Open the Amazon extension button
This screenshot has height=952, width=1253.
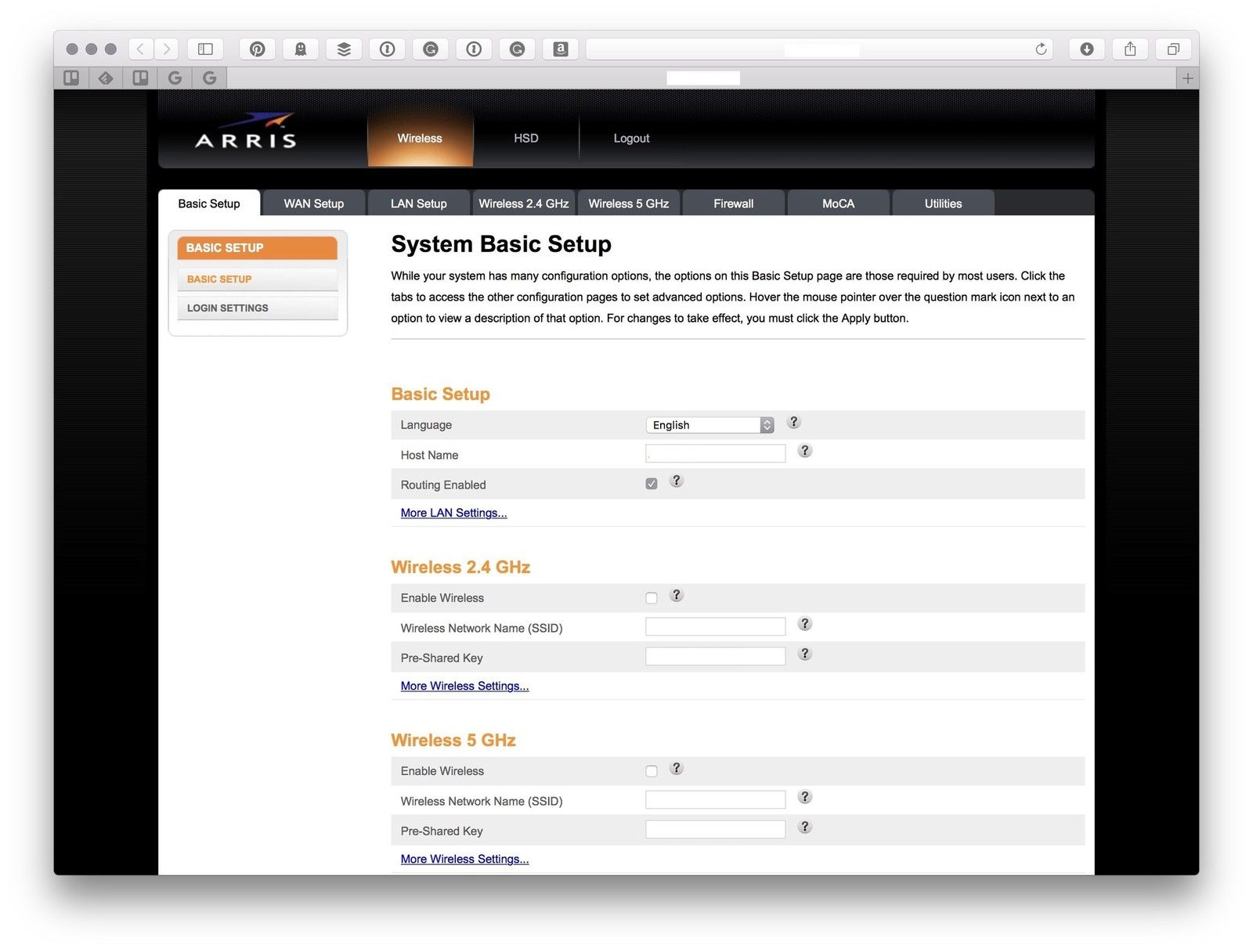point(560,49)
